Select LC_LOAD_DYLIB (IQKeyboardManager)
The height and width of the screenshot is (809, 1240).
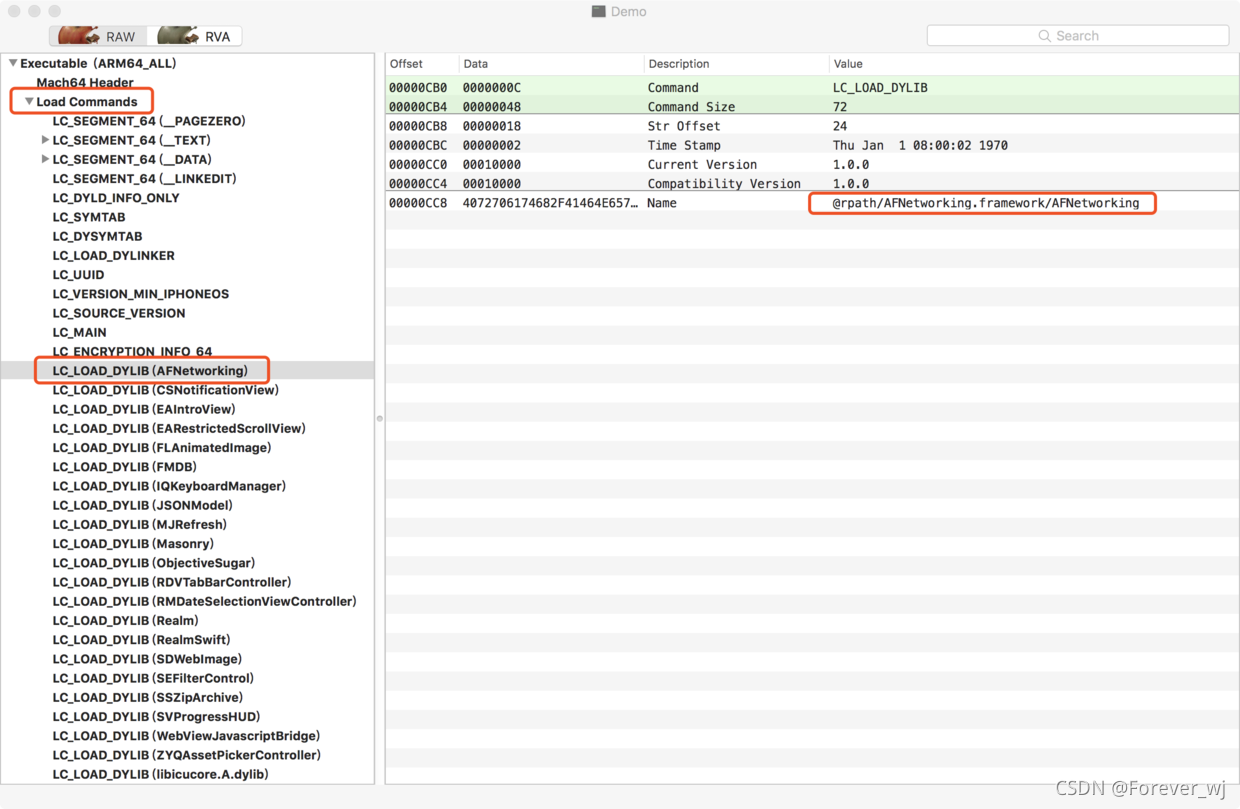click(169, 486)
